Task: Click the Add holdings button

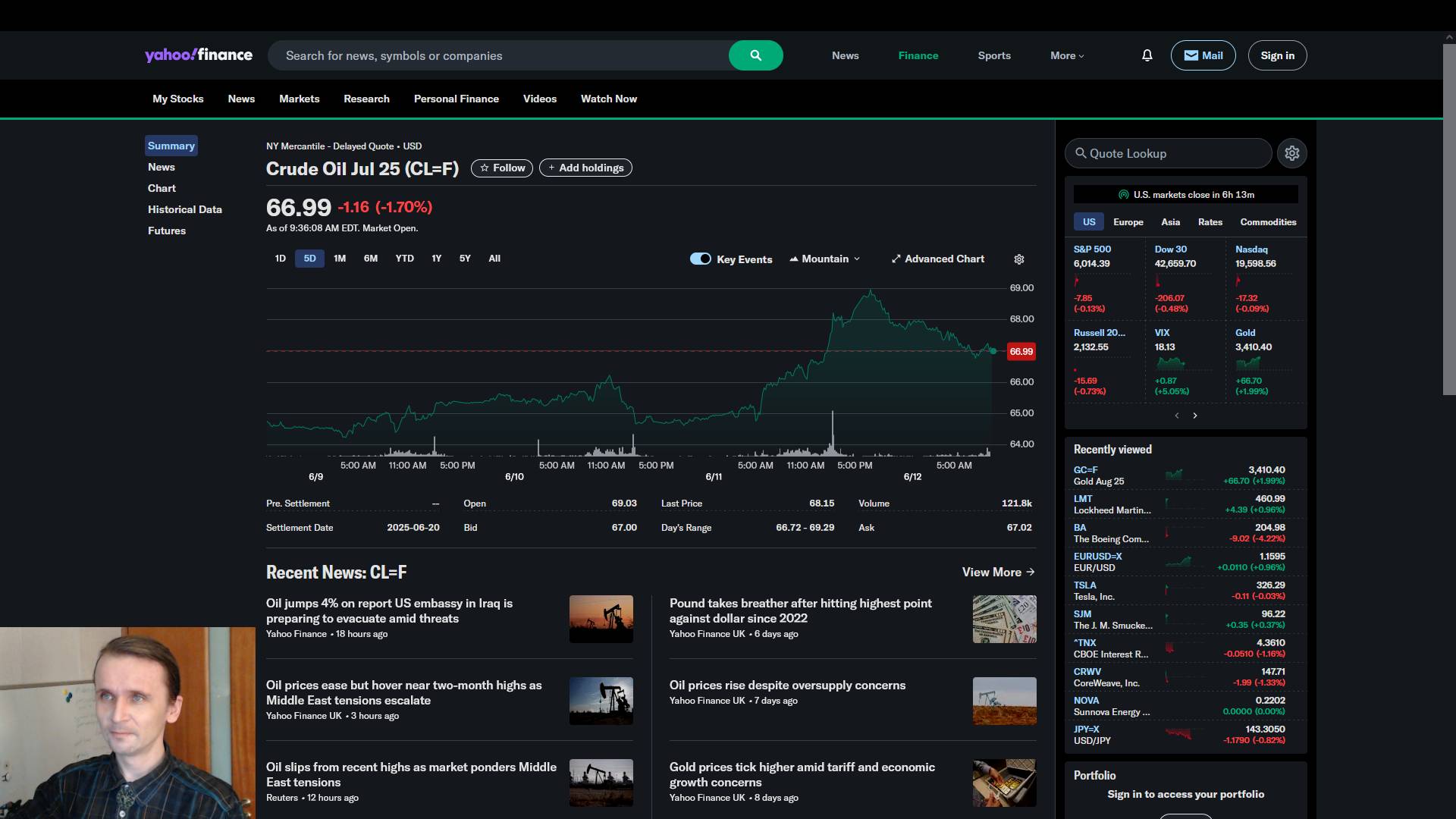Action: pyautogui.click(x=585, y=168)
